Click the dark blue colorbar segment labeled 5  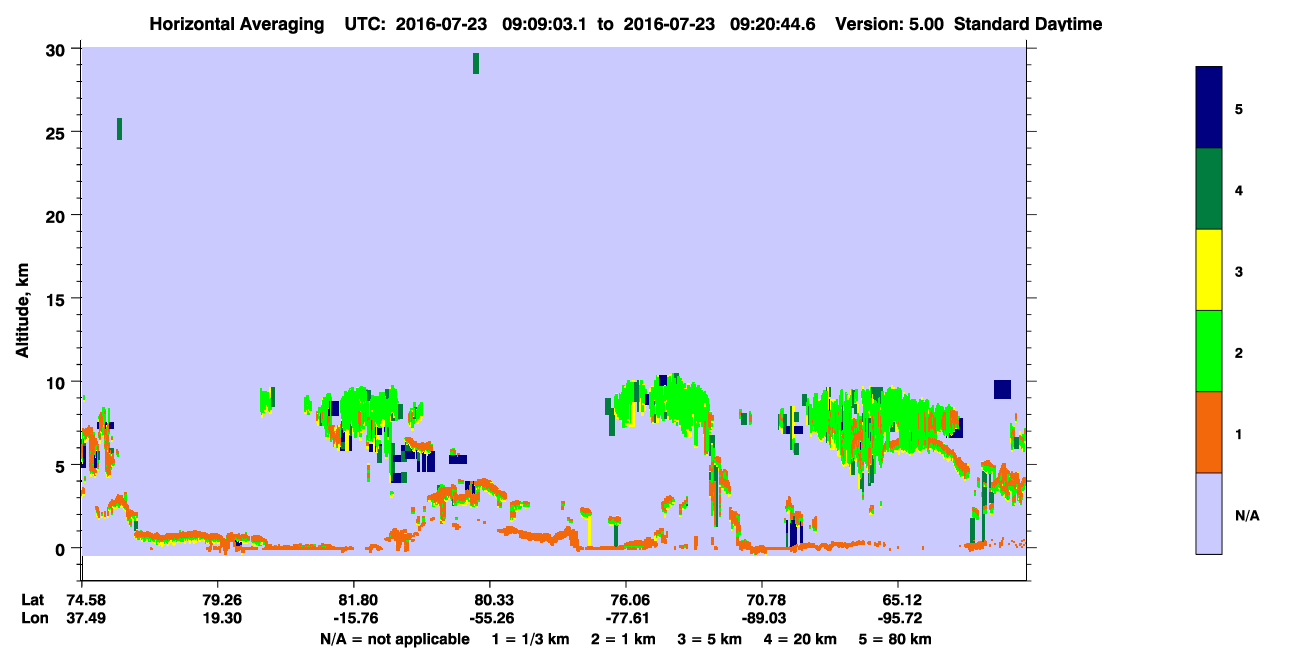point(1209,108)
